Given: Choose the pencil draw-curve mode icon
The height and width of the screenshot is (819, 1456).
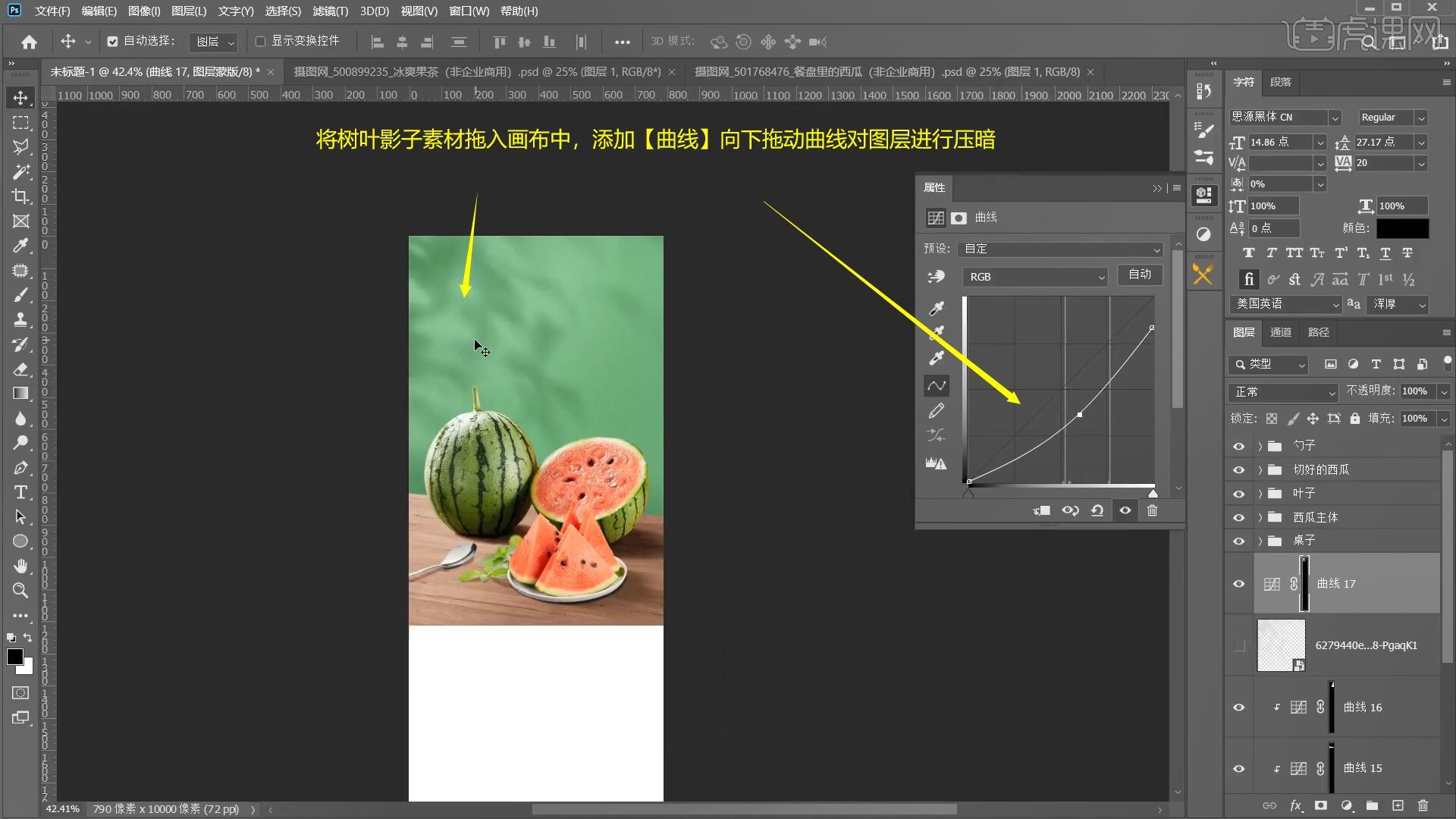Looking at the screenshot, I should pos(937,411).
